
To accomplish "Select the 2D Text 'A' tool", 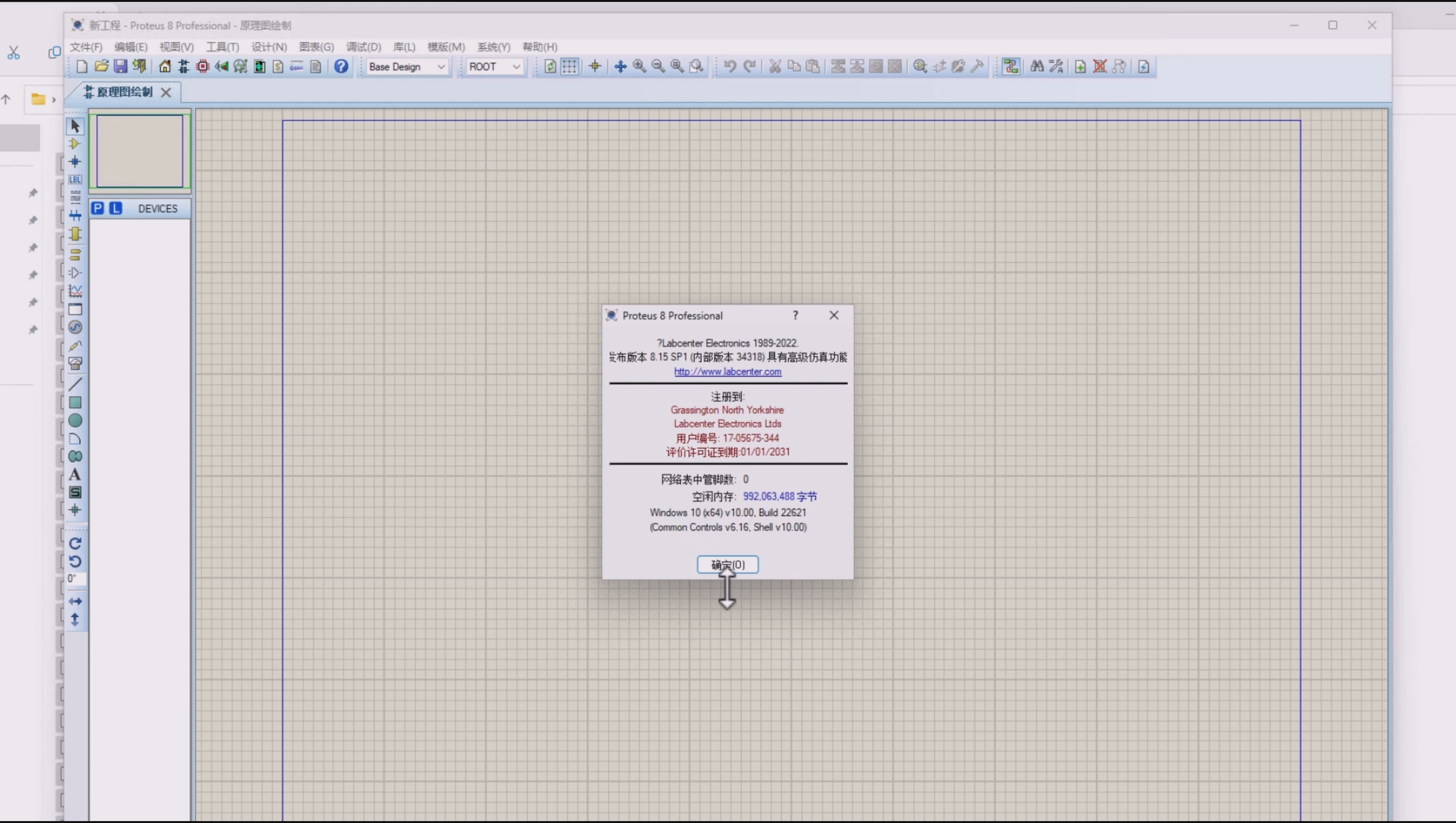I will 75,475.
